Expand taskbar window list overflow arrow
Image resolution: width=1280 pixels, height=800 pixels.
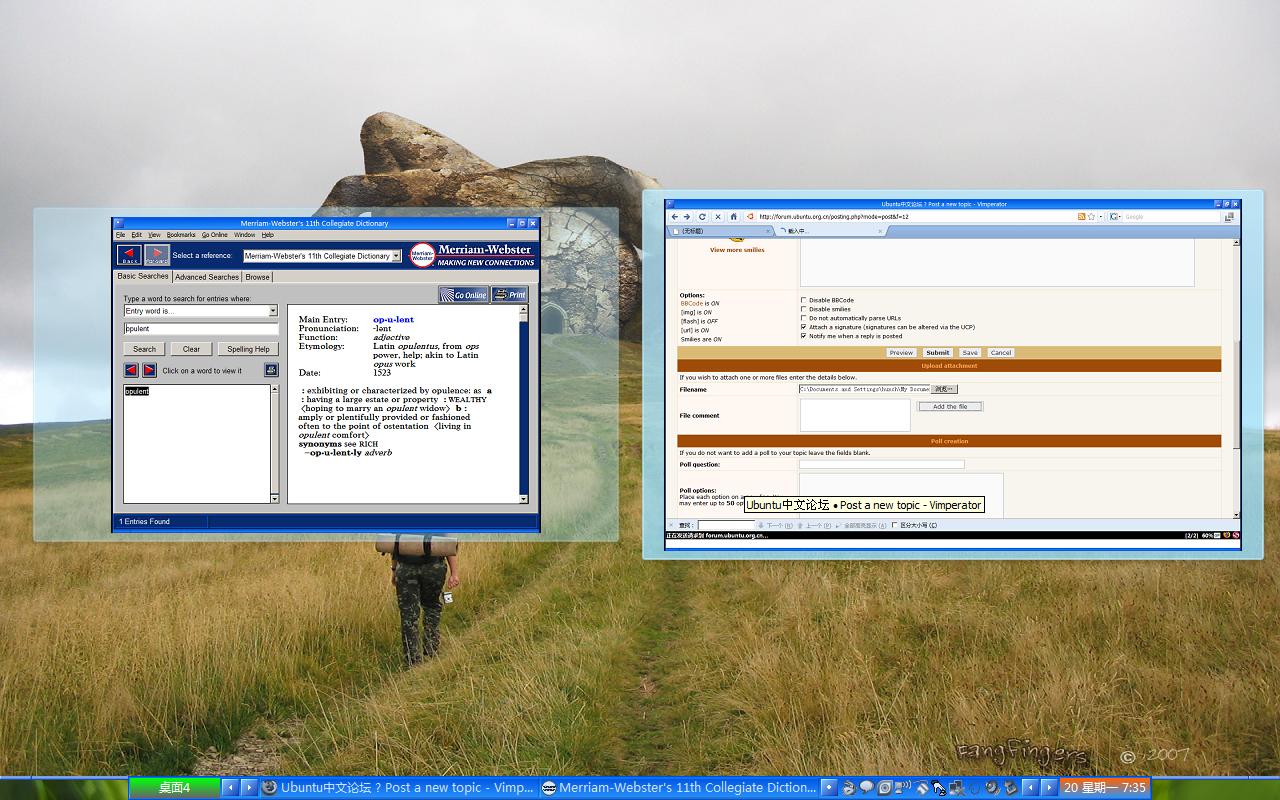[x=828, y=788]
